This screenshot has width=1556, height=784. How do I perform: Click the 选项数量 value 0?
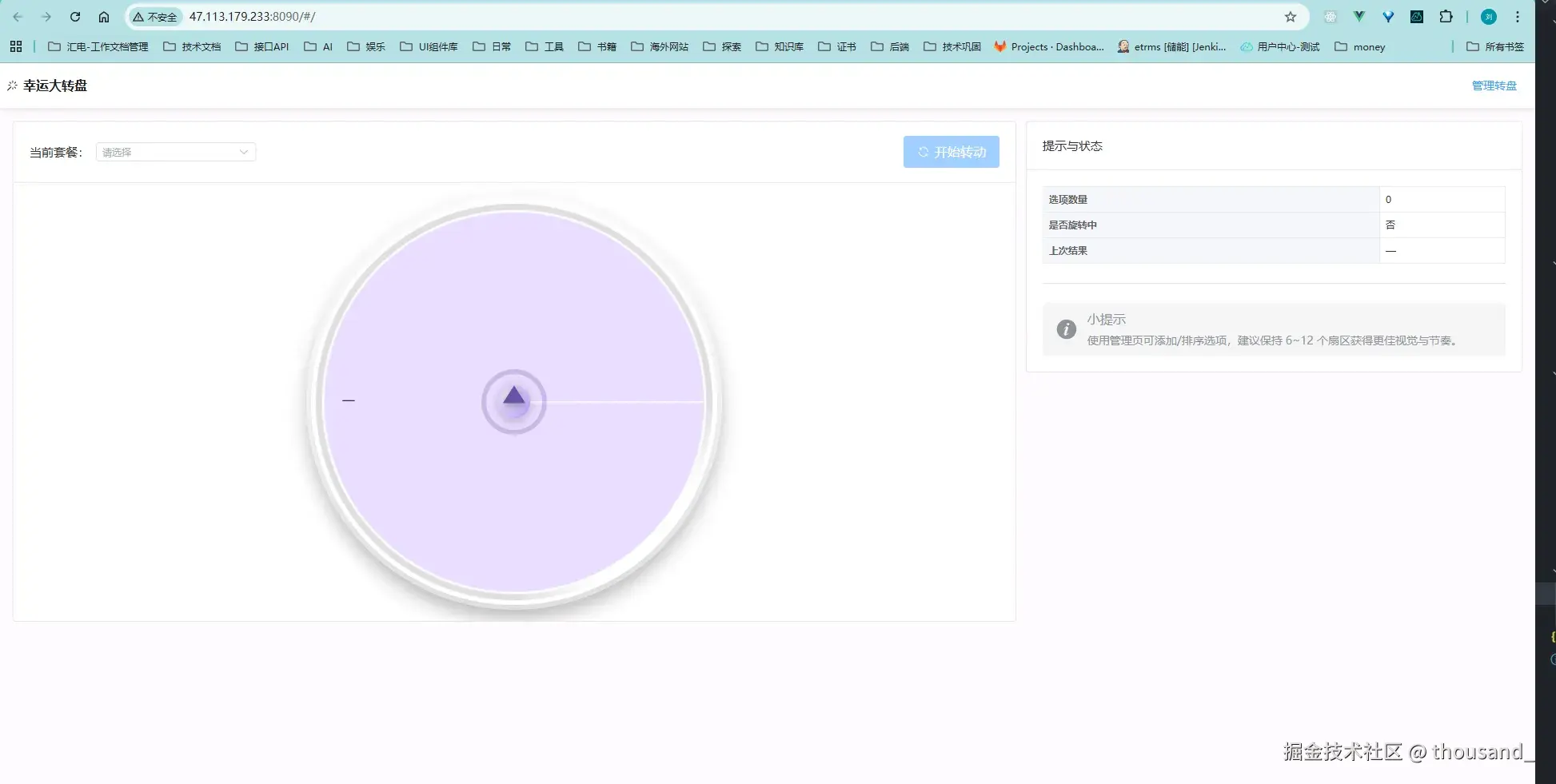(1388, 199)
